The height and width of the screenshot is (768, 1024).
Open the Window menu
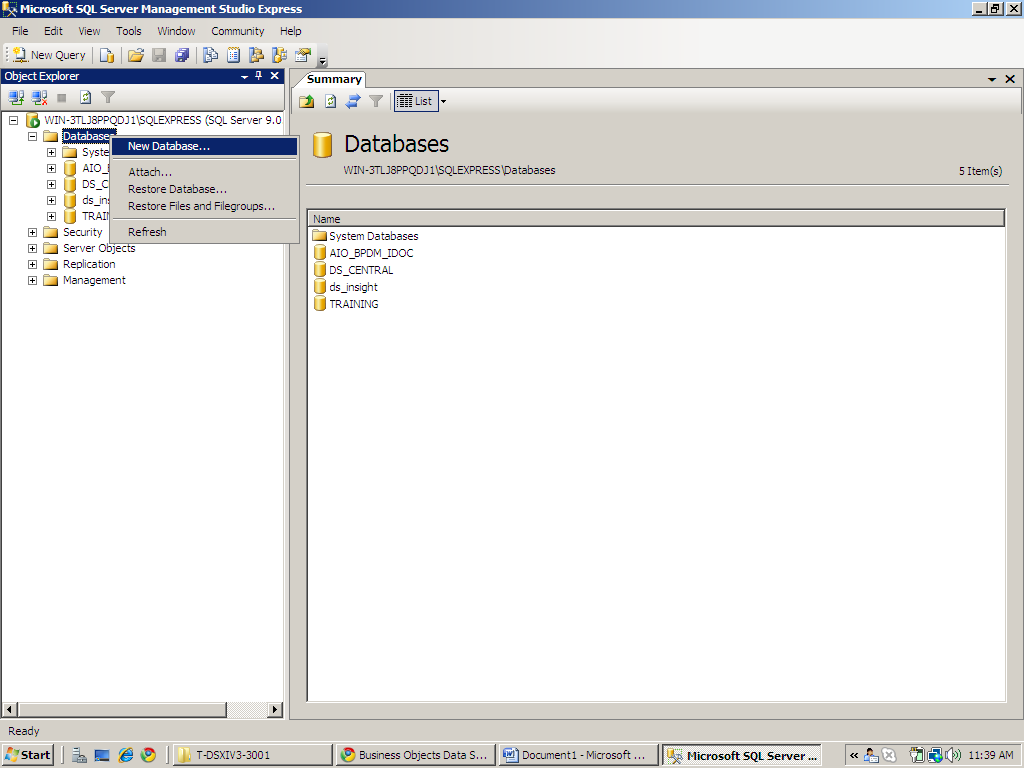176,31
